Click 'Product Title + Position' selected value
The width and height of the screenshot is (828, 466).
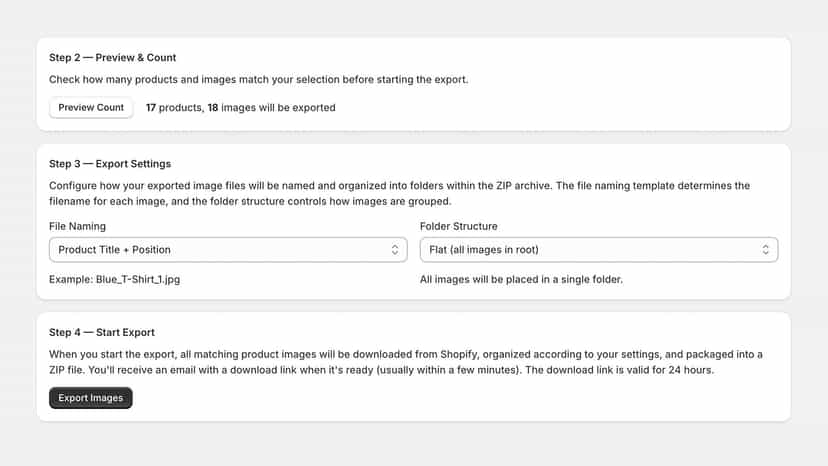(114, 249)
